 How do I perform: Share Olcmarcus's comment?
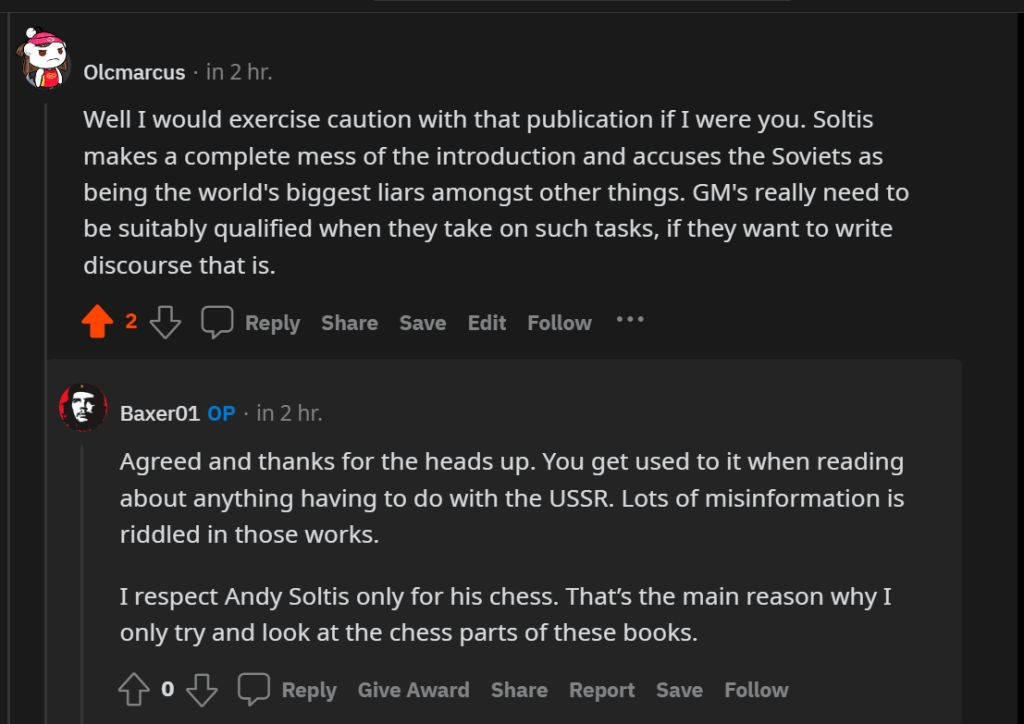[x=349, y=323]
